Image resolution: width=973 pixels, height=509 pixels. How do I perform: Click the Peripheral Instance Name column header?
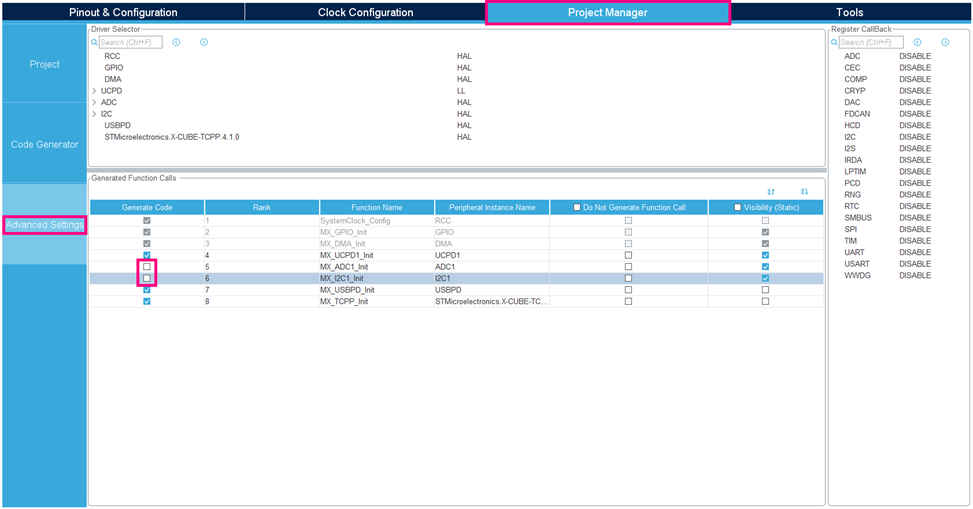coord(492,207)
